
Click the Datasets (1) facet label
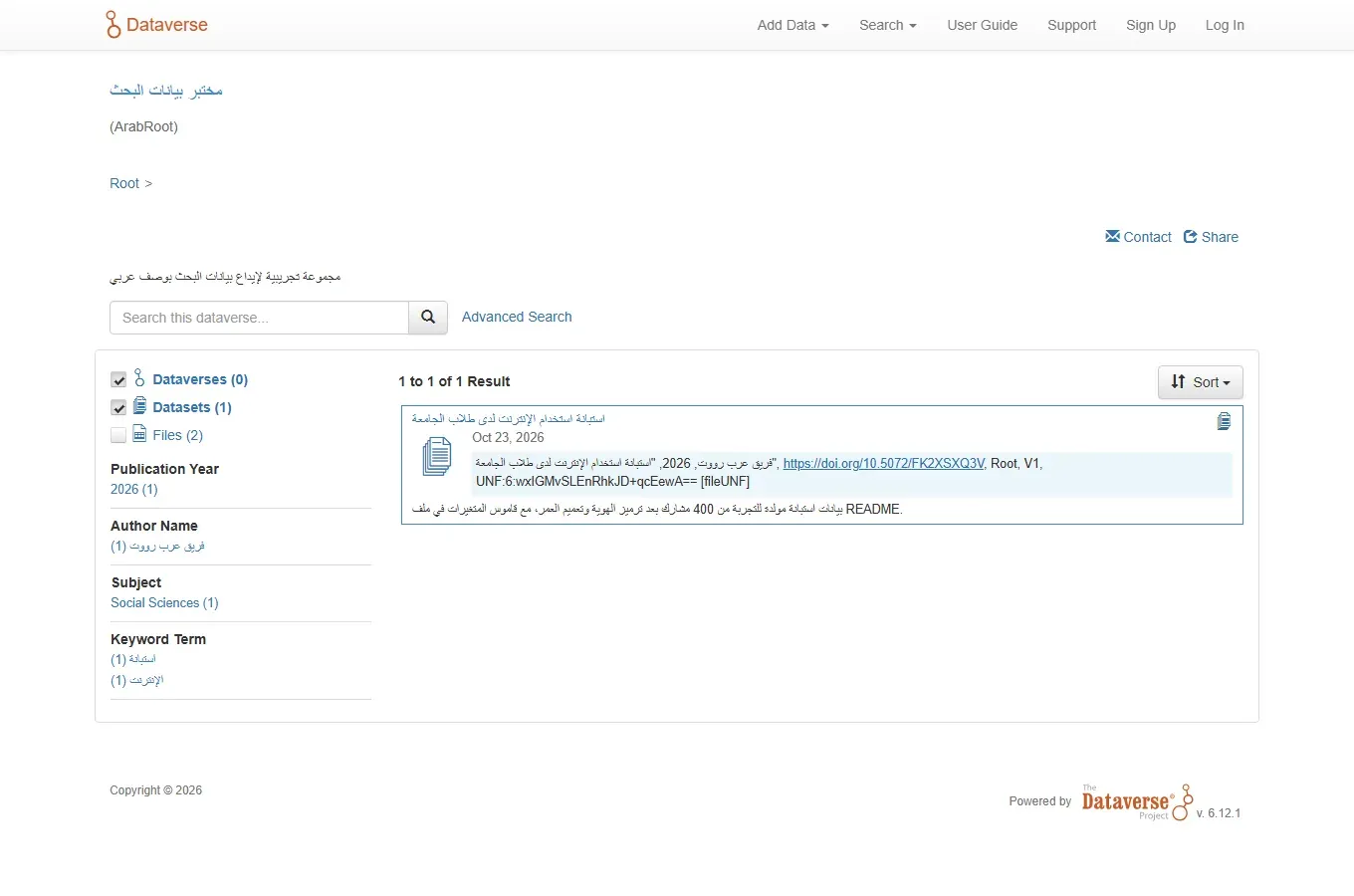click(192, 407)
